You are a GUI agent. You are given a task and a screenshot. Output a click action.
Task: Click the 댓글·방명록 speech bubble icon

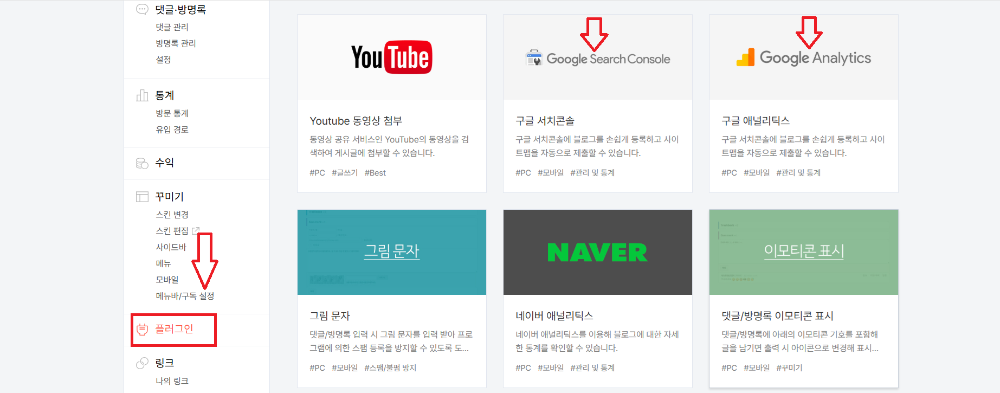(142, 10)
